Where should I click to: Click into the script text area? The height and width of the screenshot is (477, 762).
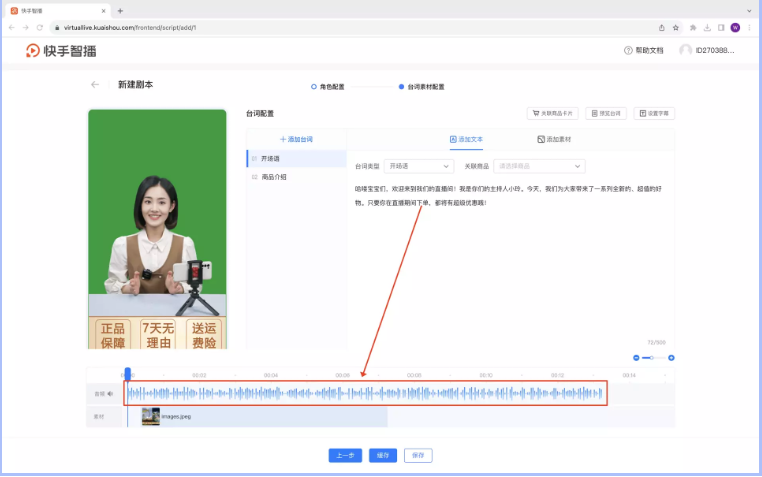[510, 262]
